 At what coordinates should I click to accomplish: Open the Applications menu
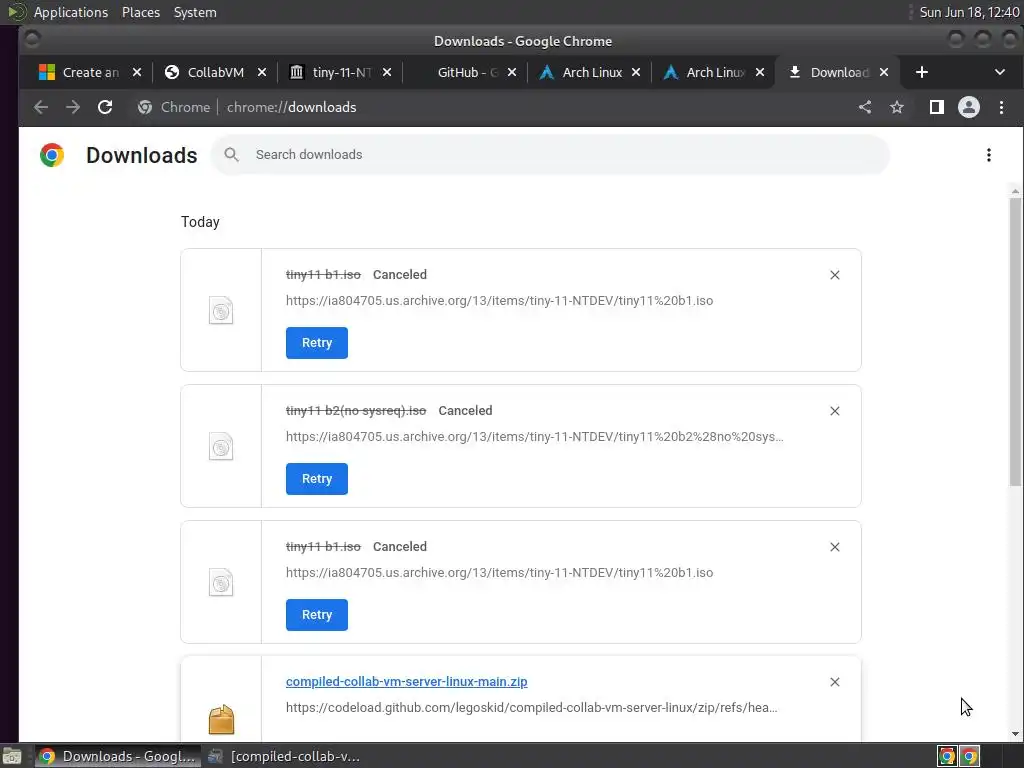[71, 12]
